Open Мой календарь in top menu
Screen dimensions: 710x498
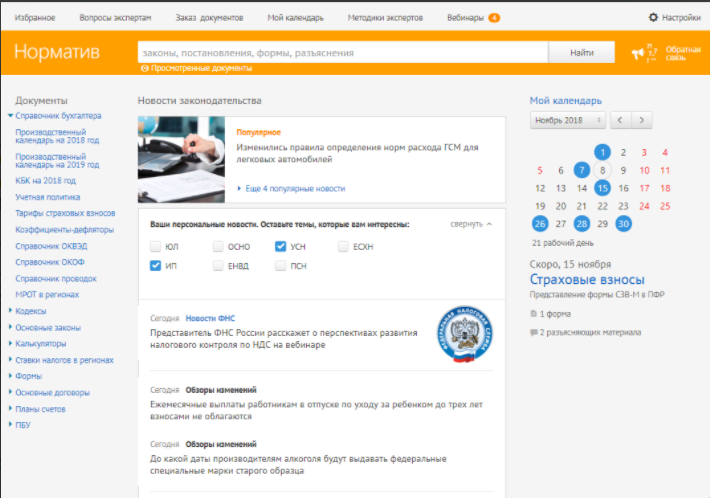tap(295, 18)
